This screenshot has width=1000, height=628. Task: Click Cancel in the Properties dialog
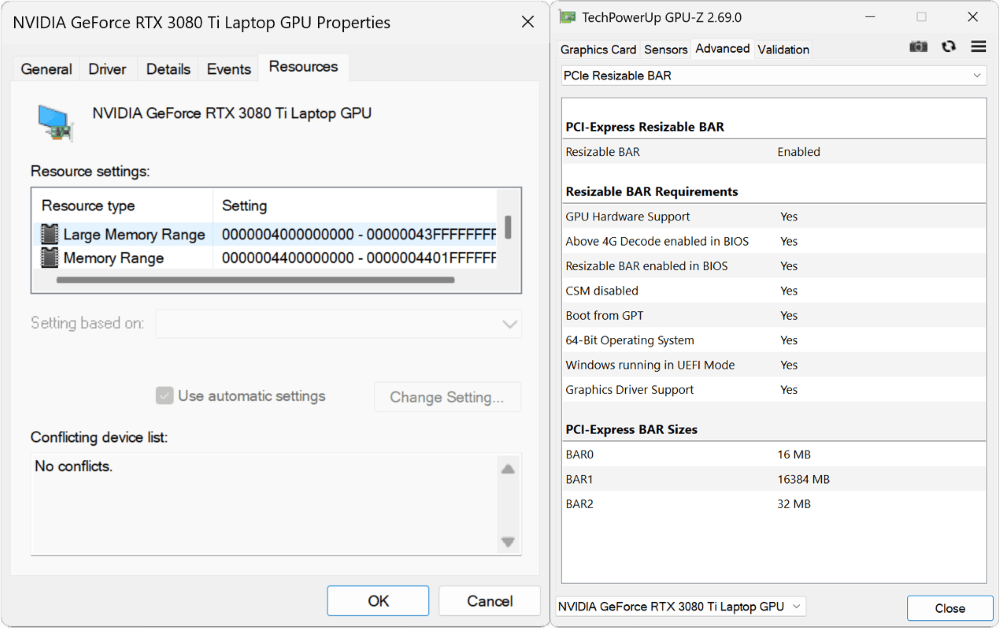[x=489, y=601]
